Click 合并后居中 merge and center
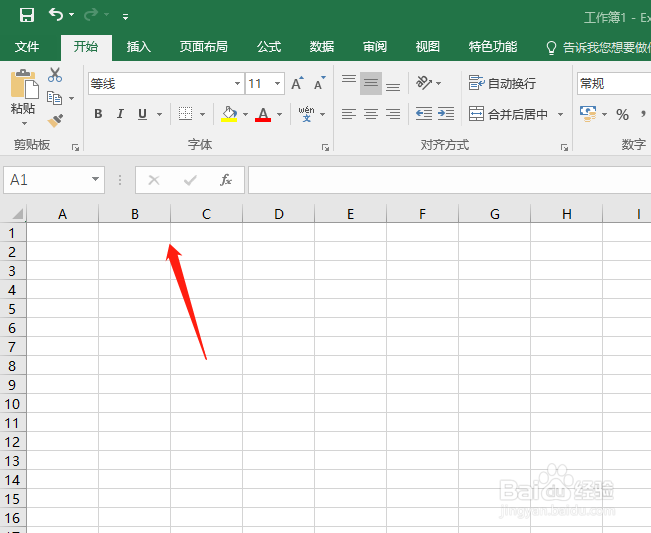Screen dimensions: 651x533 509,114
